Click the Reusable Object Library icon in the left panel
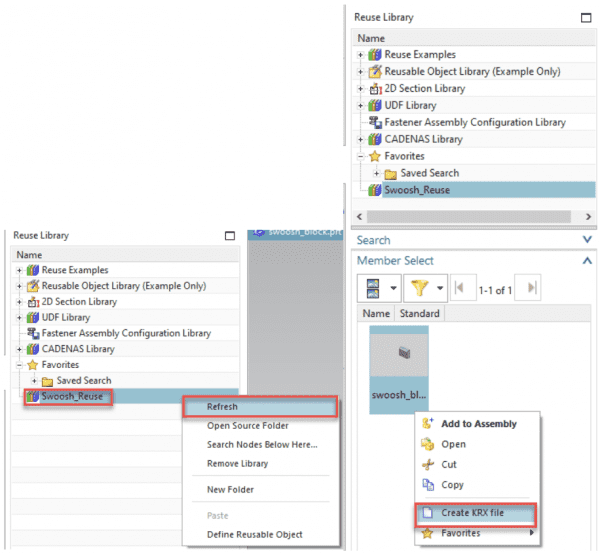Image resolution: width=600 pixels, height=554 pixels. [x=33, y=286]
